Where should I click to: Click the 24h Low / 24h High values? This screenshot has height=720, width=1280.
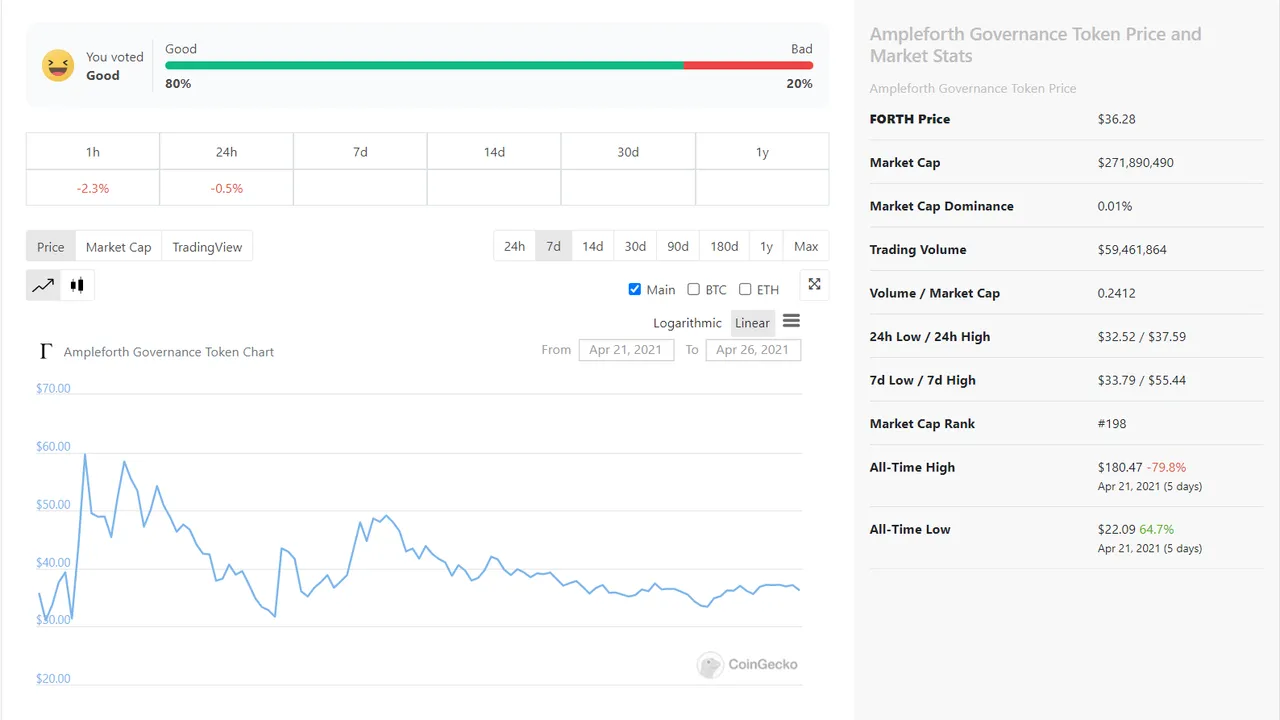point(1142,336)
